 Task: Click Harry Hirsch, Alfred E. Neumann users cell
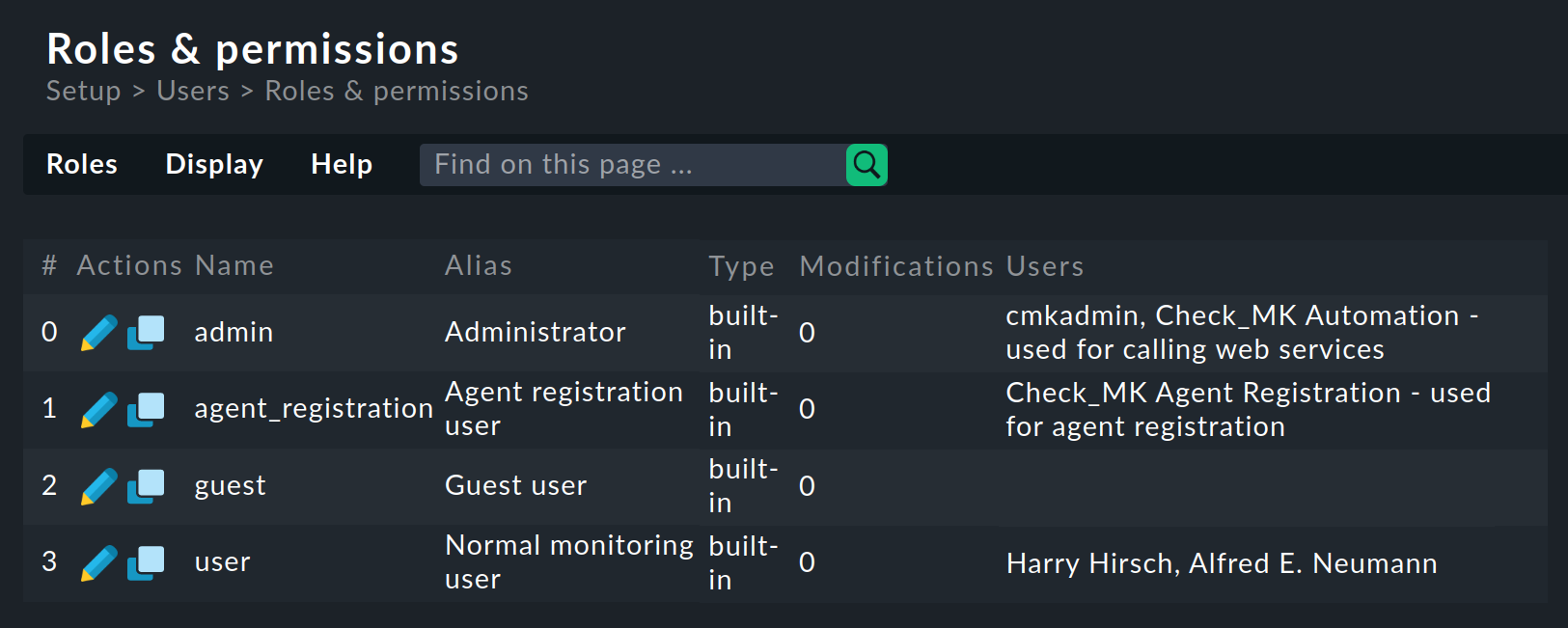(x=1222, y=563)
